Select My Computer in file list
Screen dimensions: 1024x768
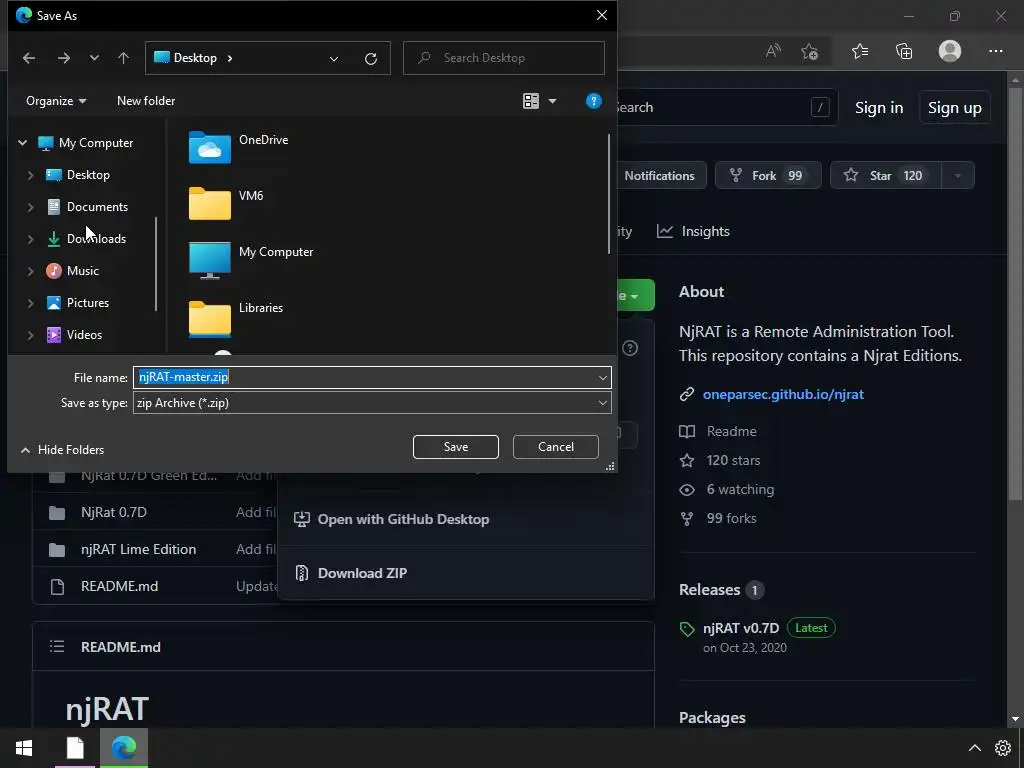point(251,259)
